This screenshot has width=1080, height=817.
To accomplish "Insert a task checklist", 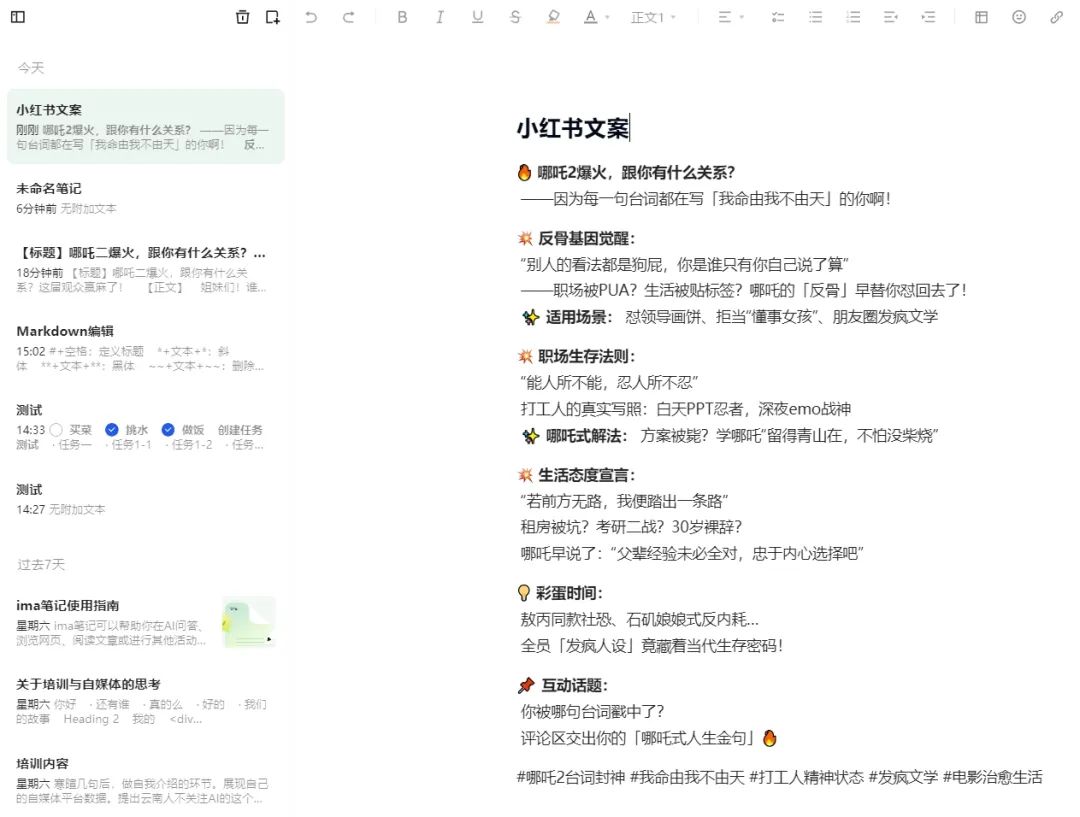I will pos(778,17).
